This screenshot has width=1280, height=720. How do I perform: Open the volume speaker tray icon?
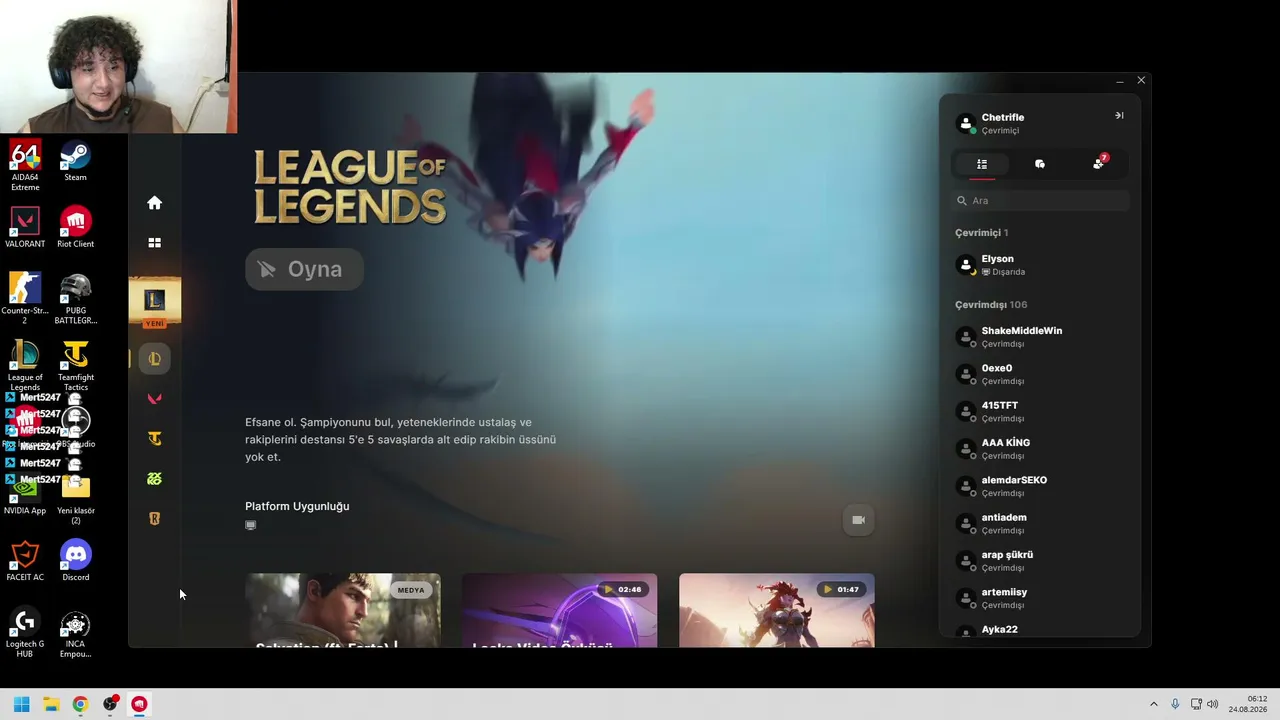1213,704
